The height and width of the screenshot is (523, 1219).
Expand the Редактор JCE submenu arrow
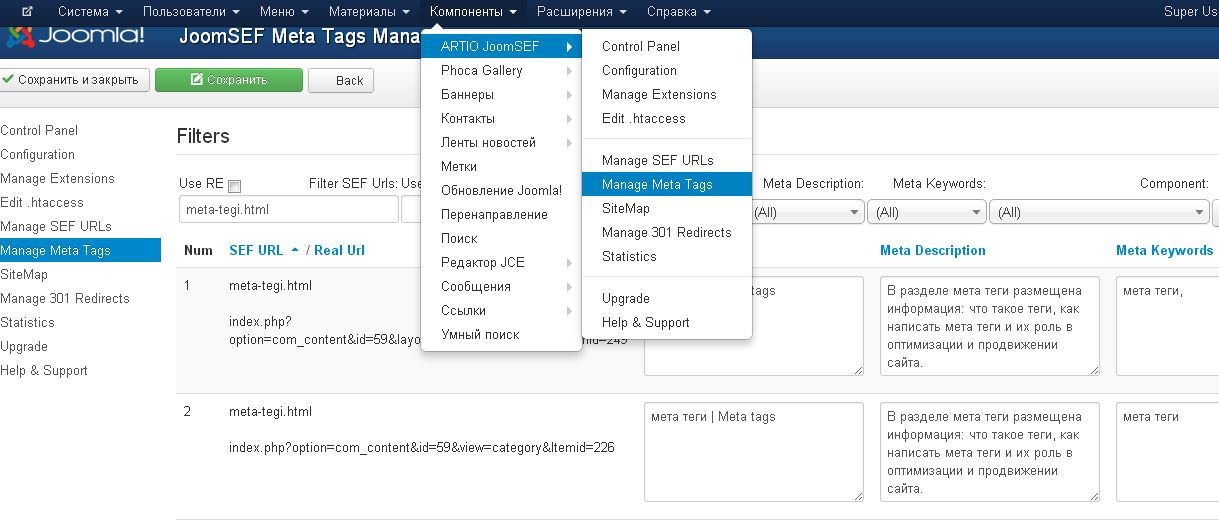(569, 263)
